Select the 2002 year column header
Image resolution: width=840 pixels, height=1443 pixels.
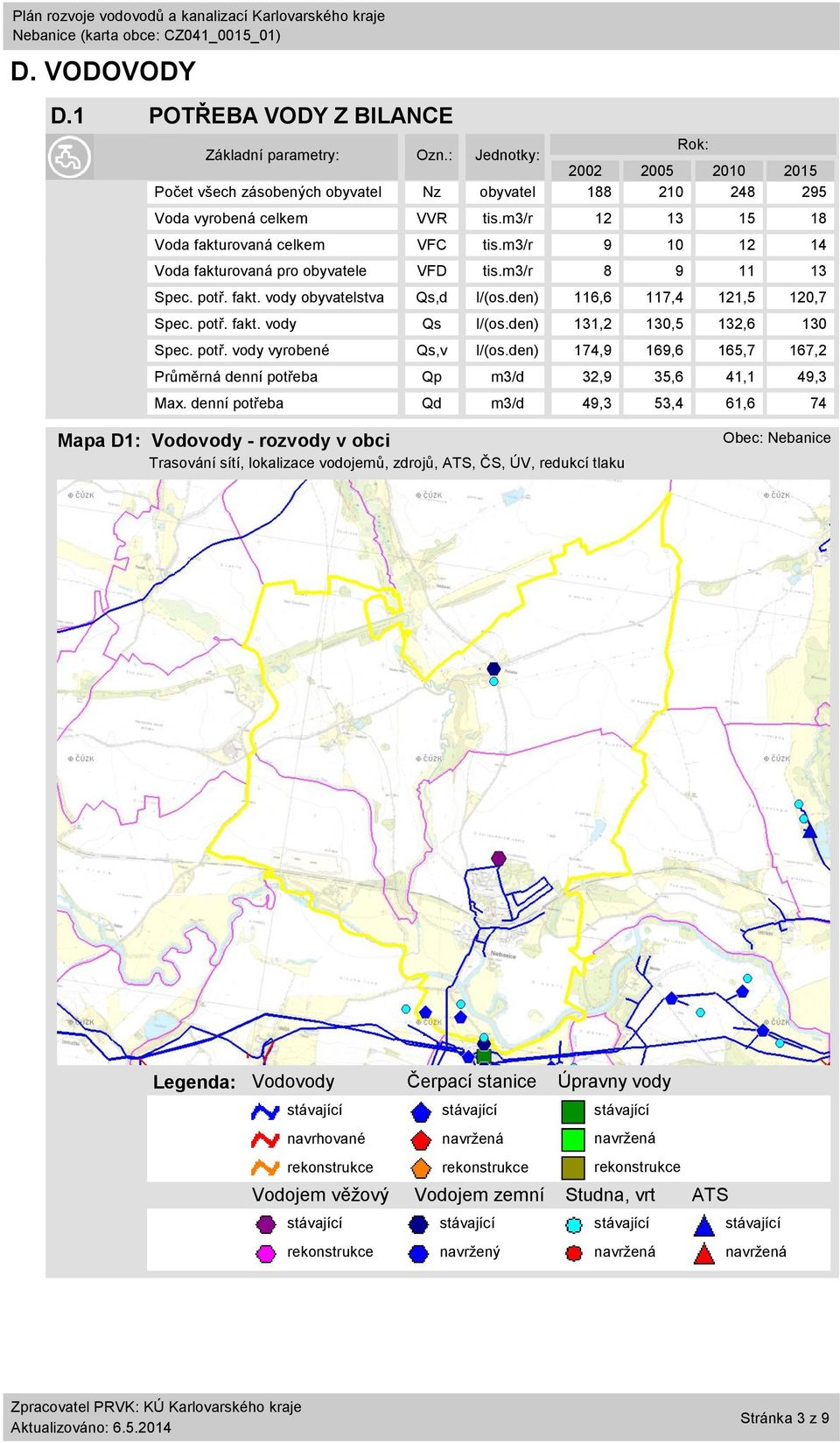(585, 171)
